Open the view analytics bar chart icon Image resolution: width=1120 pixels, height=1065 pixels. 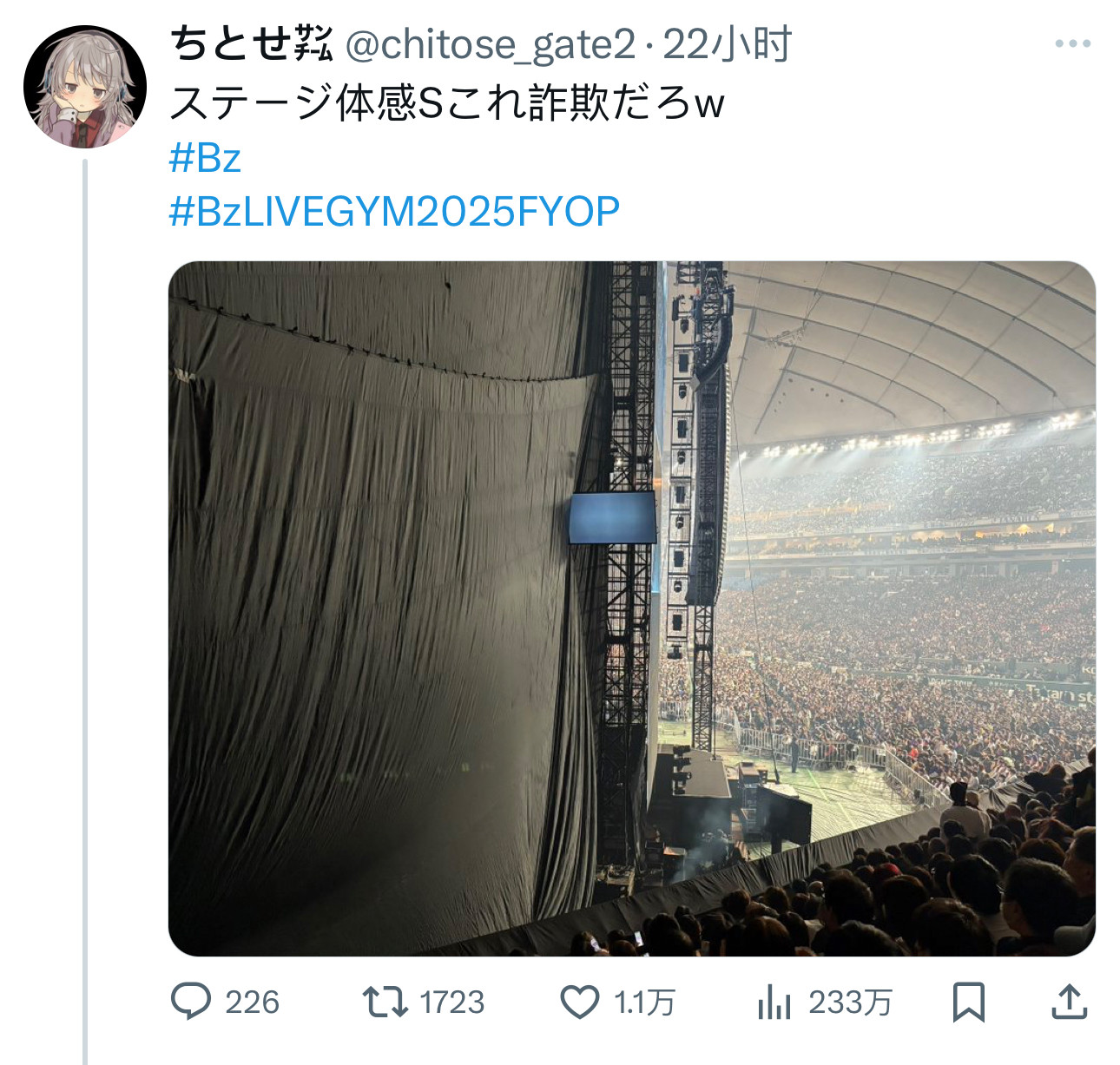click(774, 1003)
